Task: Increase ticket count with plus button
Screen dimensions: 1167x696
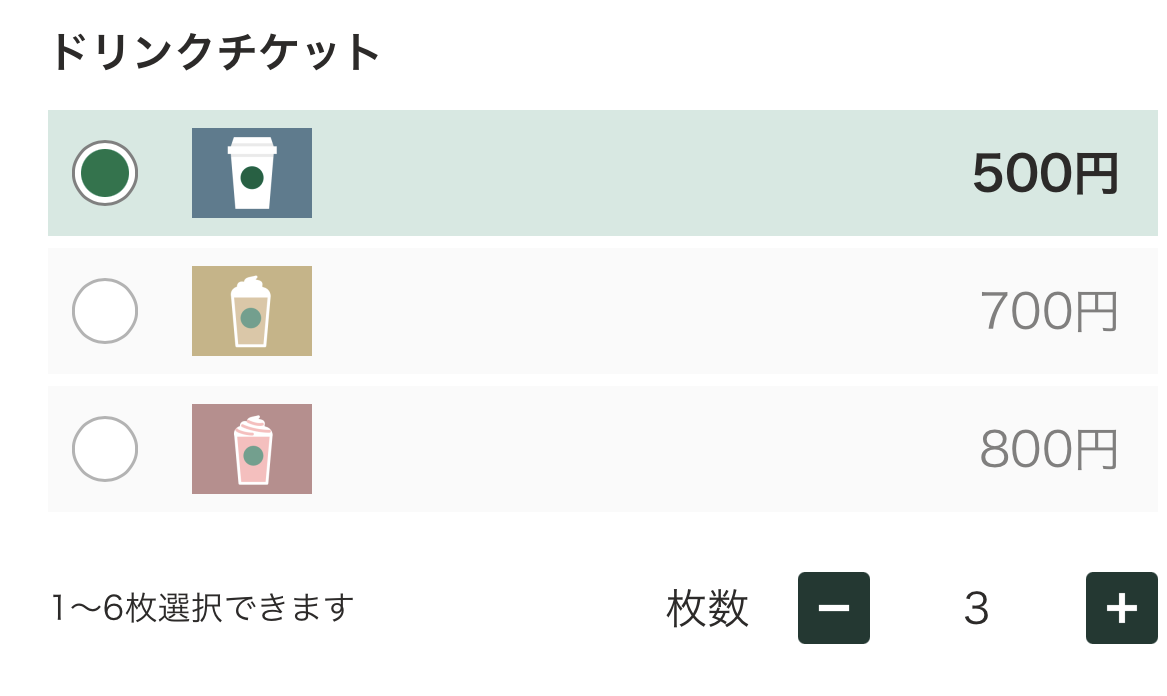Action: [1121, 608]
